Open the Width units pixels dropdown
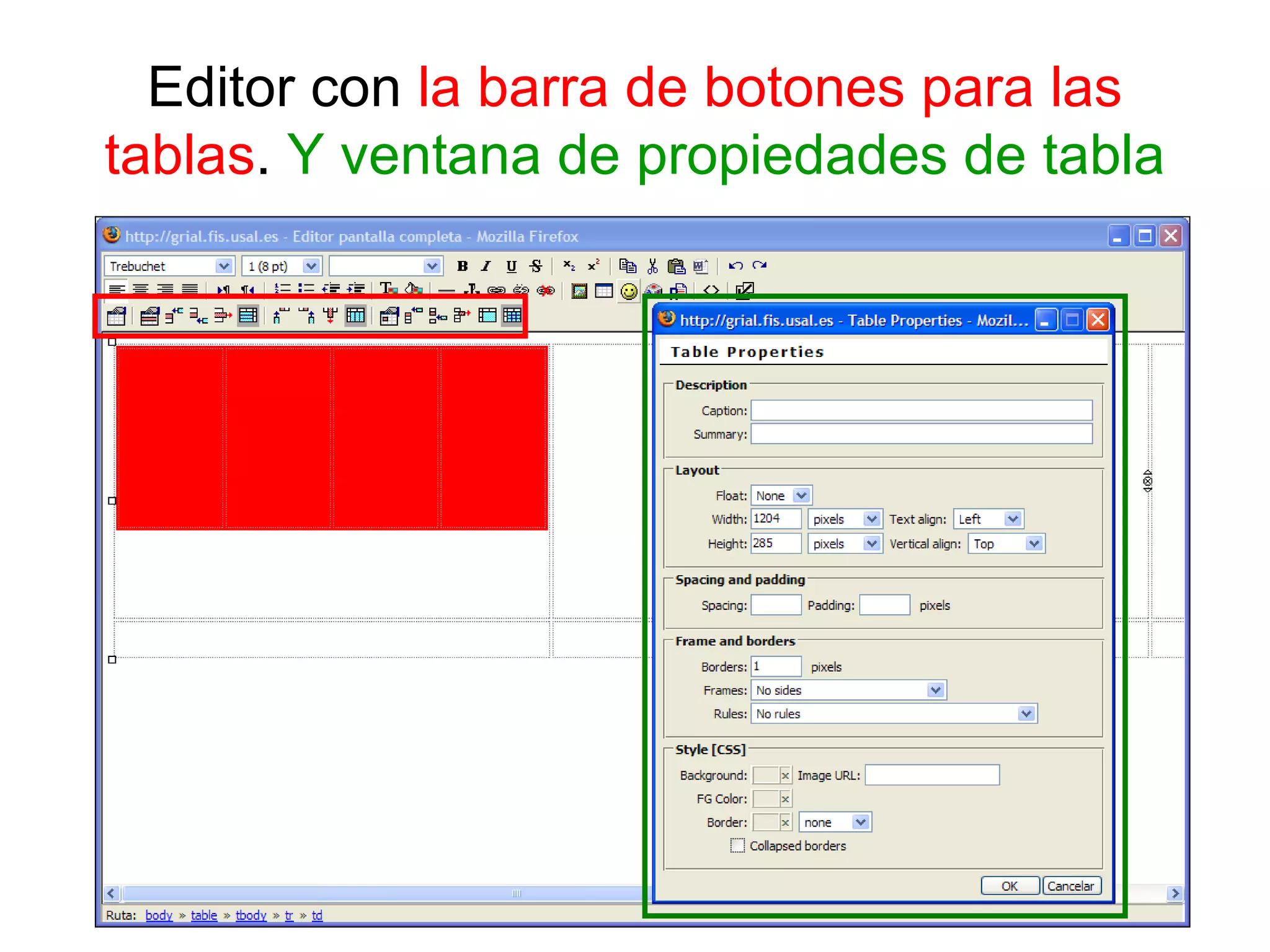Image resolution: width=1270 pixels, height=952 pixels. (845, 519)
